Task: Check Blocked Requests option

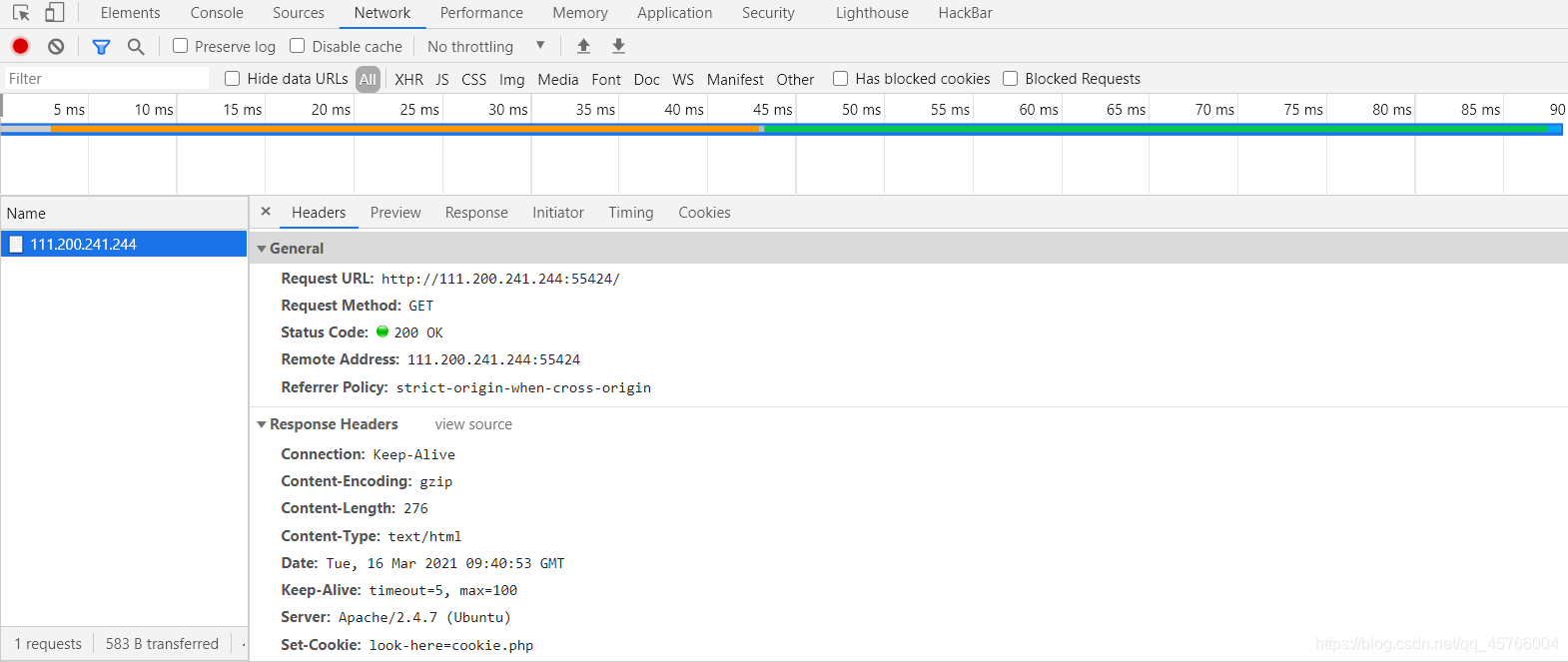Action: (x=1011, y=78)
